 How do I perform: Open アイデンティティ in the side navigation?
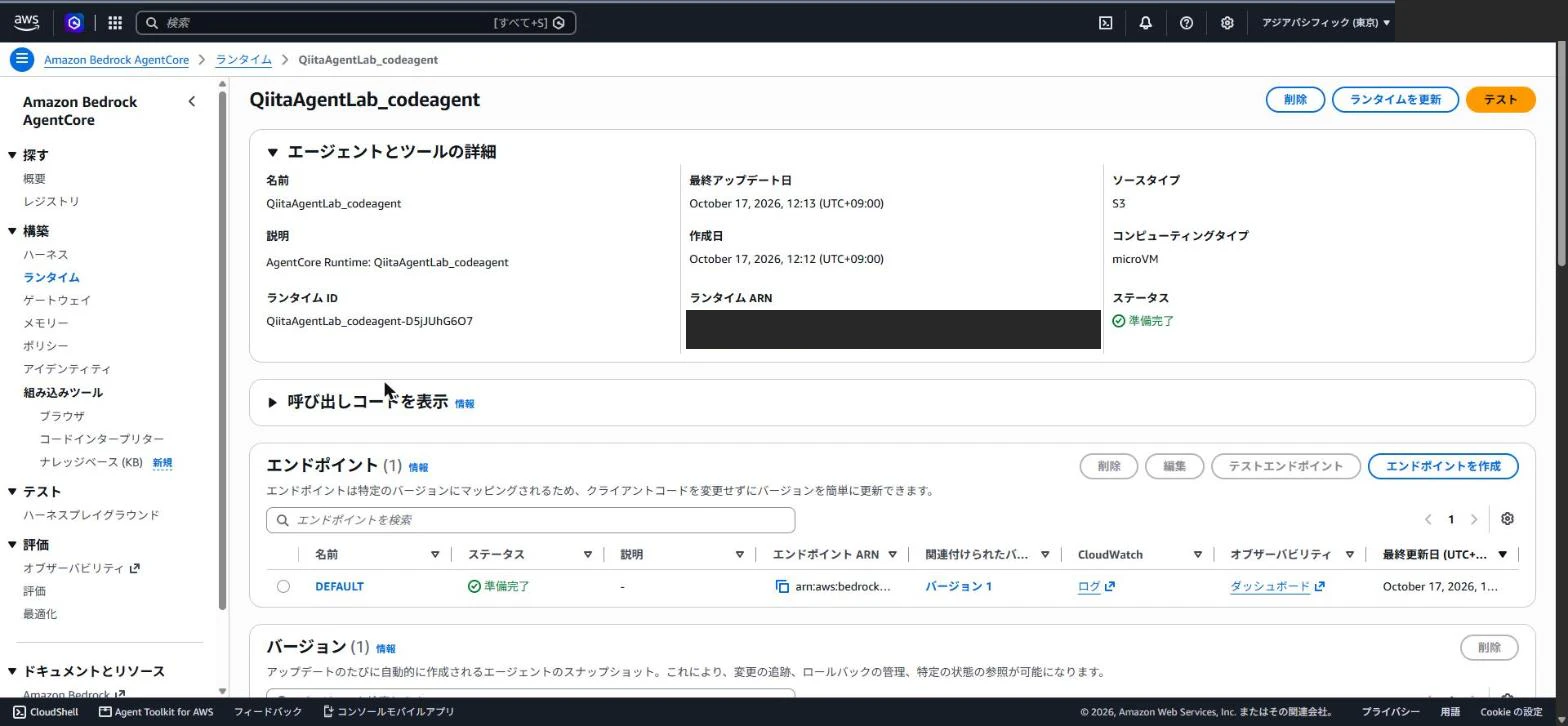point(67,369)
